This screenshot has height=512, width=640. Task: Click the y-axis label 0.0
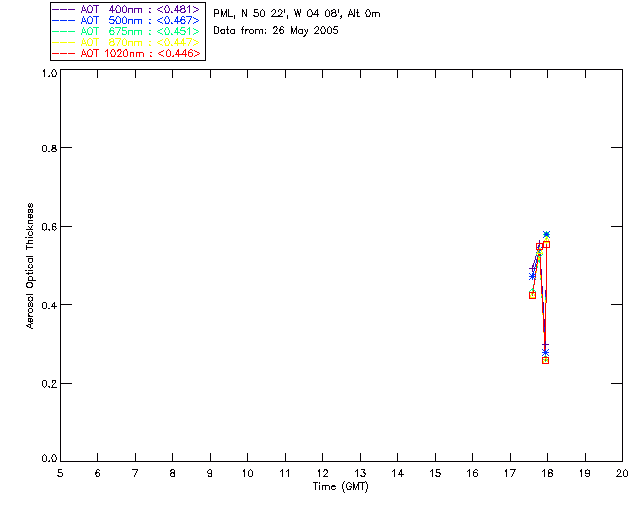[49, 459]
